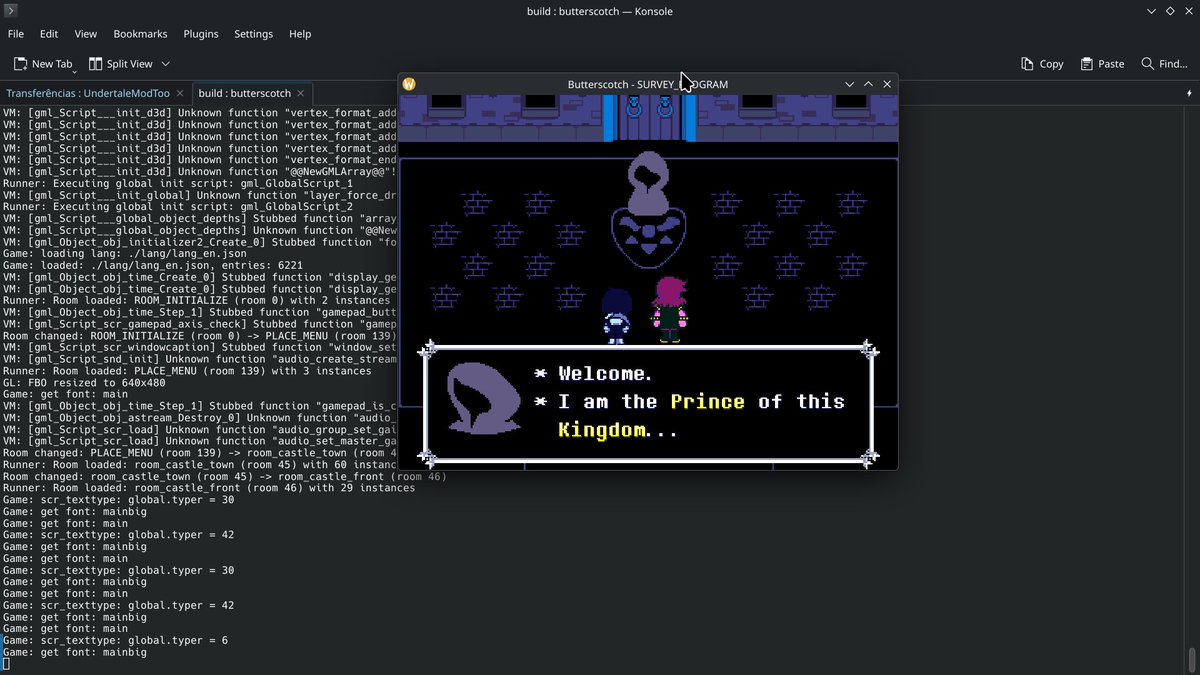Click the yellow word 'Kingdom' in the dialogue
Screen dimensions: 1200x675
[602, 431]
